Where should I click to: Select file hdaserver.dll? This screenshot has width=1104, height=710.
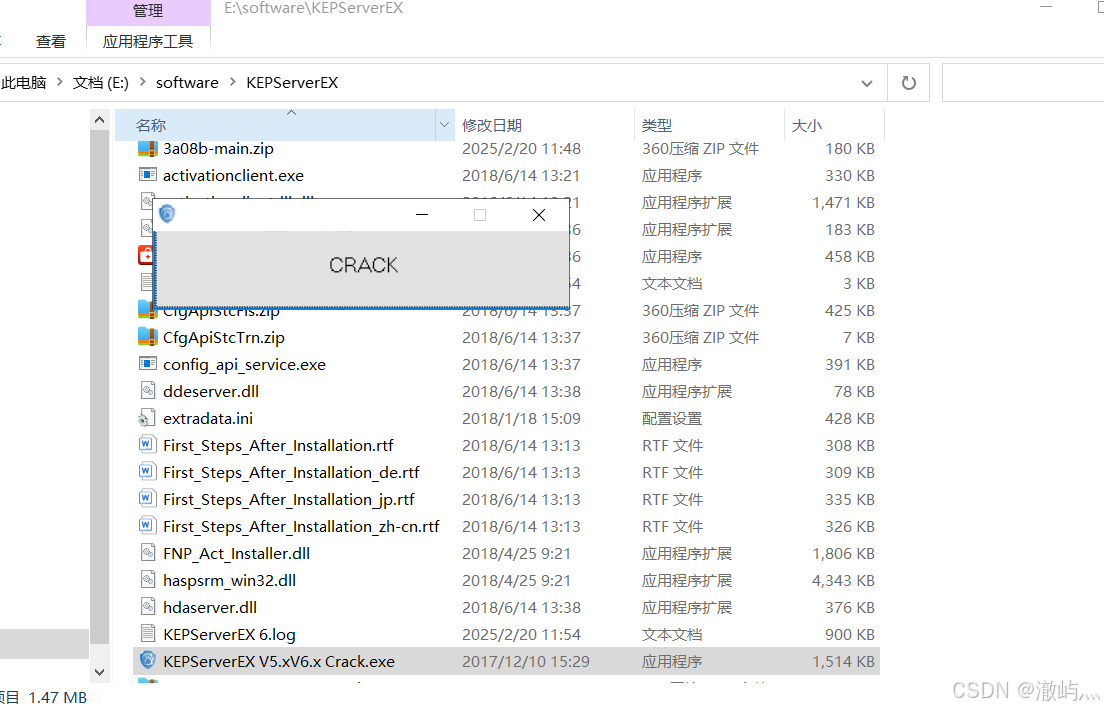pyautogui.click(x=210, y=607)
